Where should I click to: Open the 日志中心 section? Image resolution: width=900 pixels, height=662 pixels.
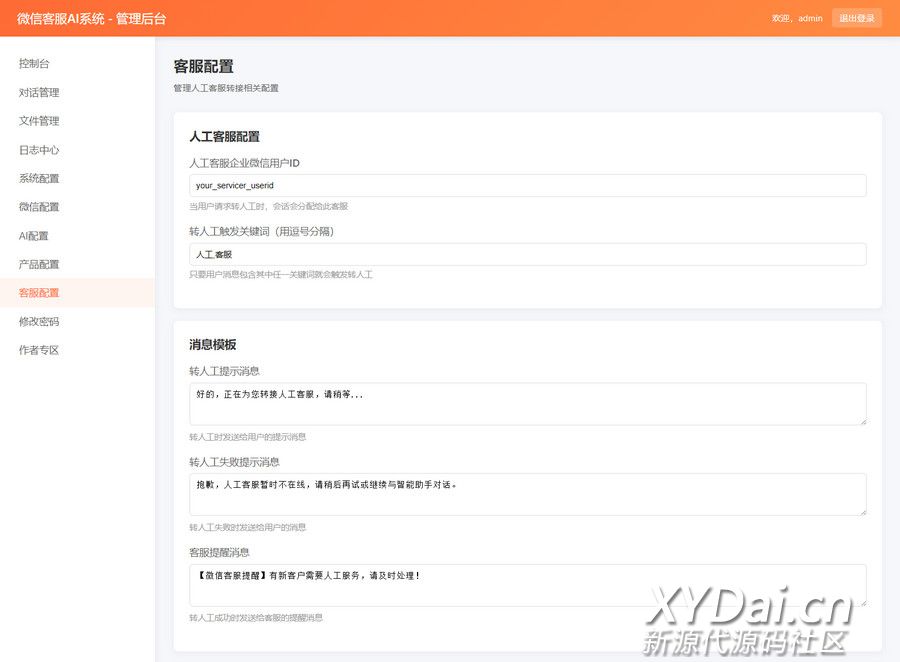point(39,150)
